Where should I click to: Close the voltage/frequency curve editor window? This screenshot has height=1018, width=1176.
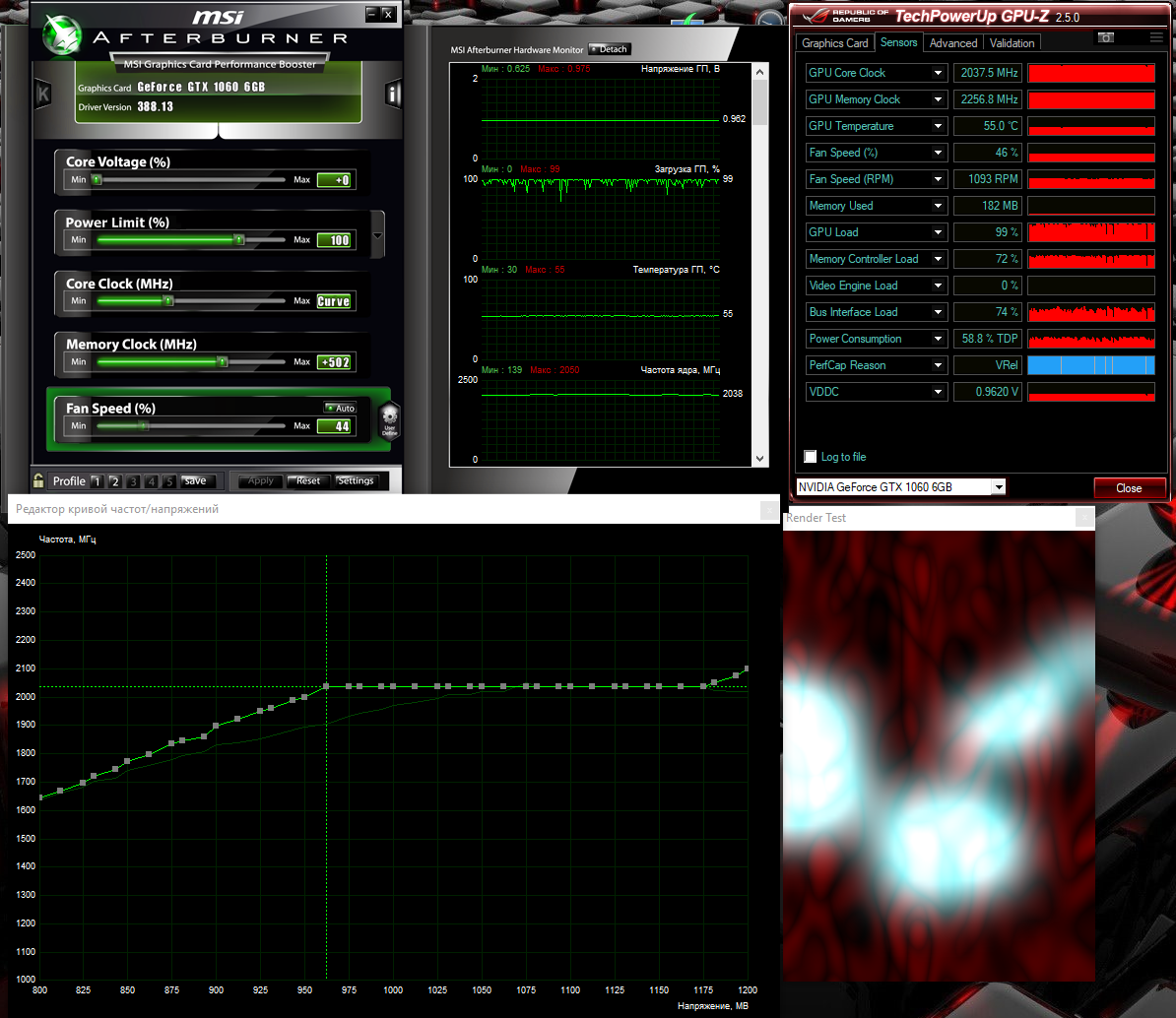[x=769, y=510]
